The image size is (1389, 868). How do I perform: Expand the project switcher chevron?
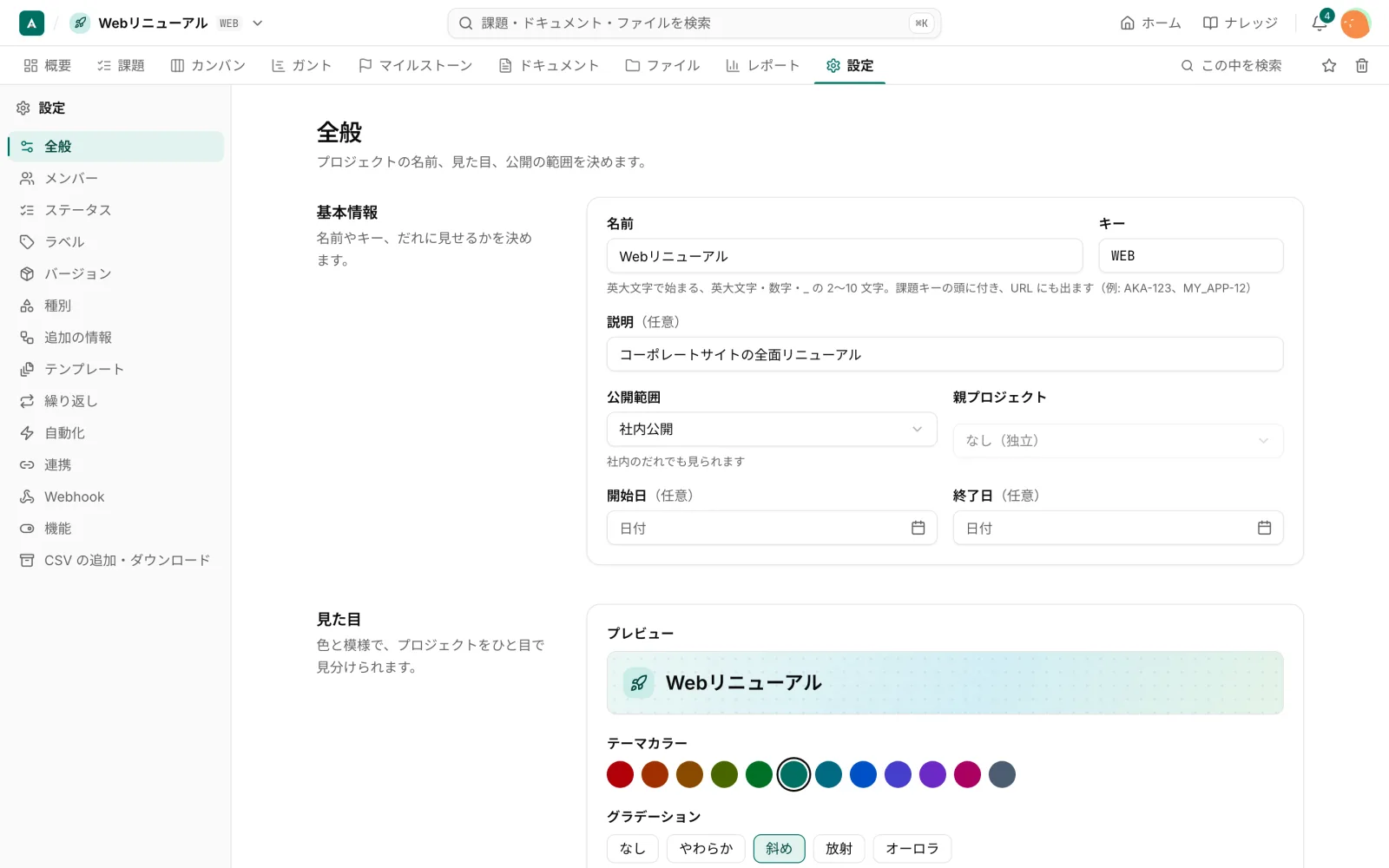257,23
